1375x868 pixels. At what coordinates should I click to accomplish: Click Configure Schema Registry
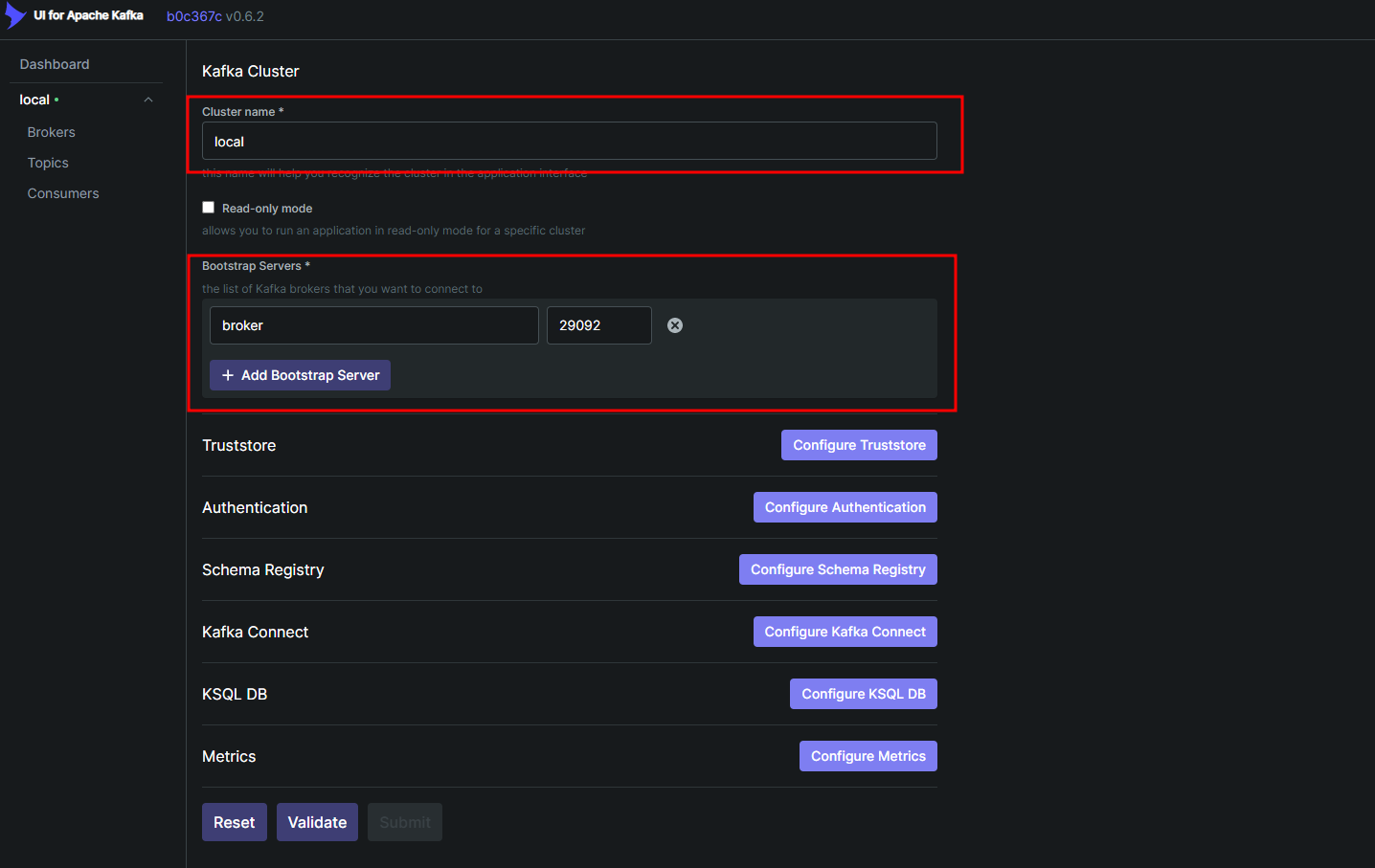click(838, 569)
